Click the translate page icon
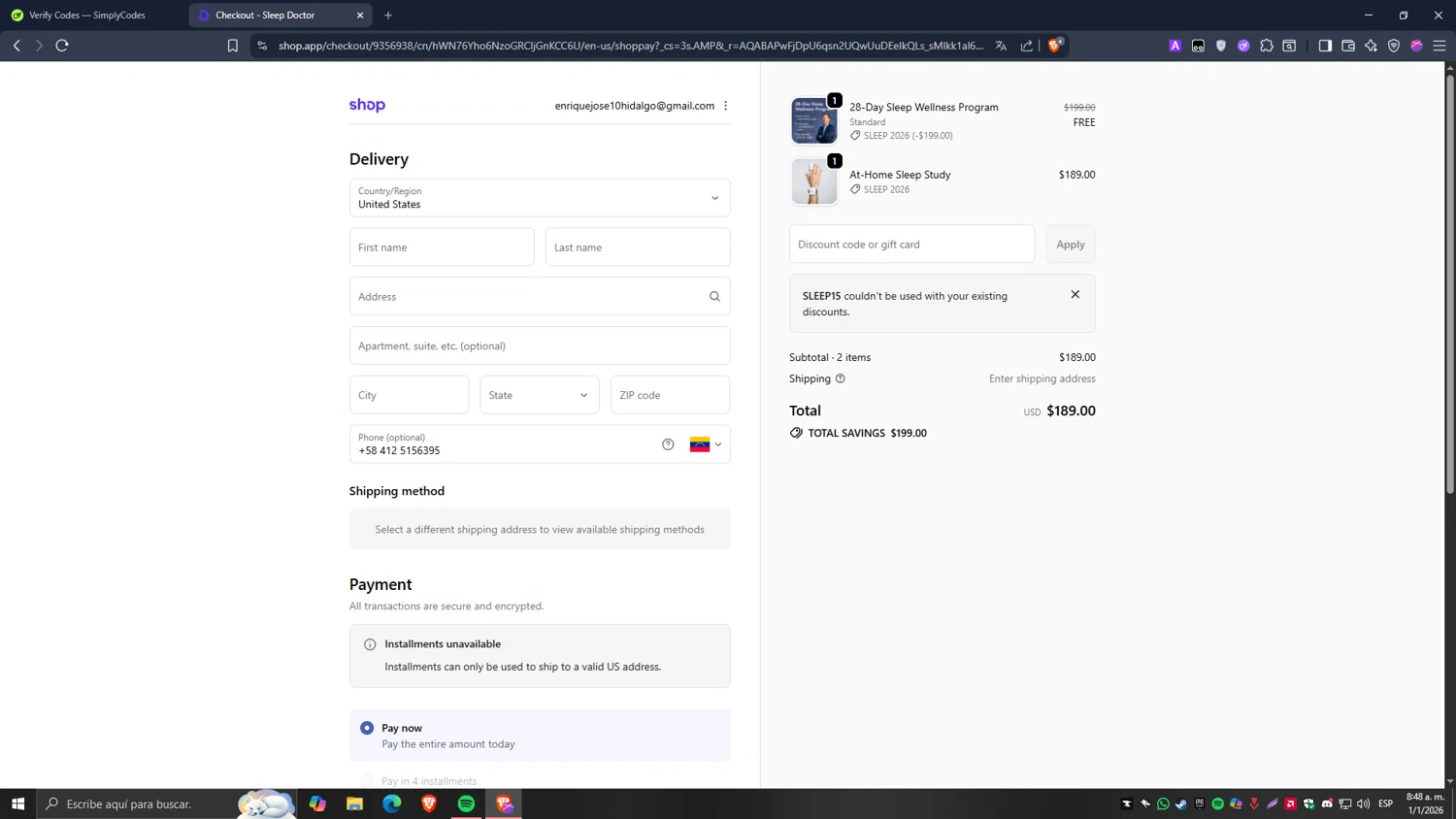Image resolution: width=1456 pixels, height=819 pixels. tap(1001, 46)
